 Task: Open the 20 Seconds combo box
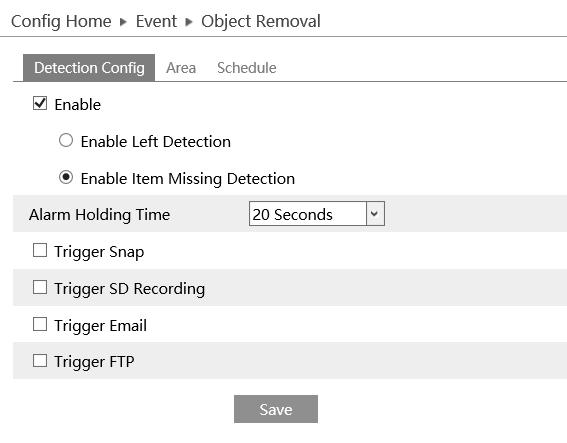[316, 214]
